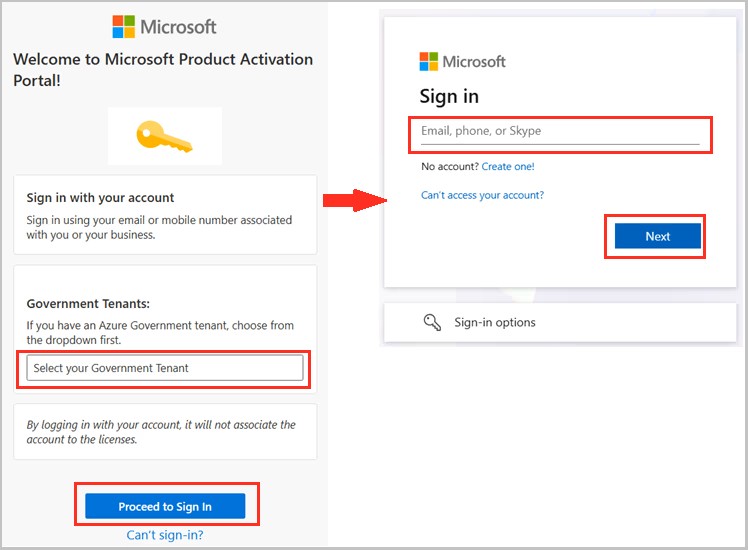Click the Government Tenants label
This screenshot has width=748, height=550.
click(x=88, y=303)
